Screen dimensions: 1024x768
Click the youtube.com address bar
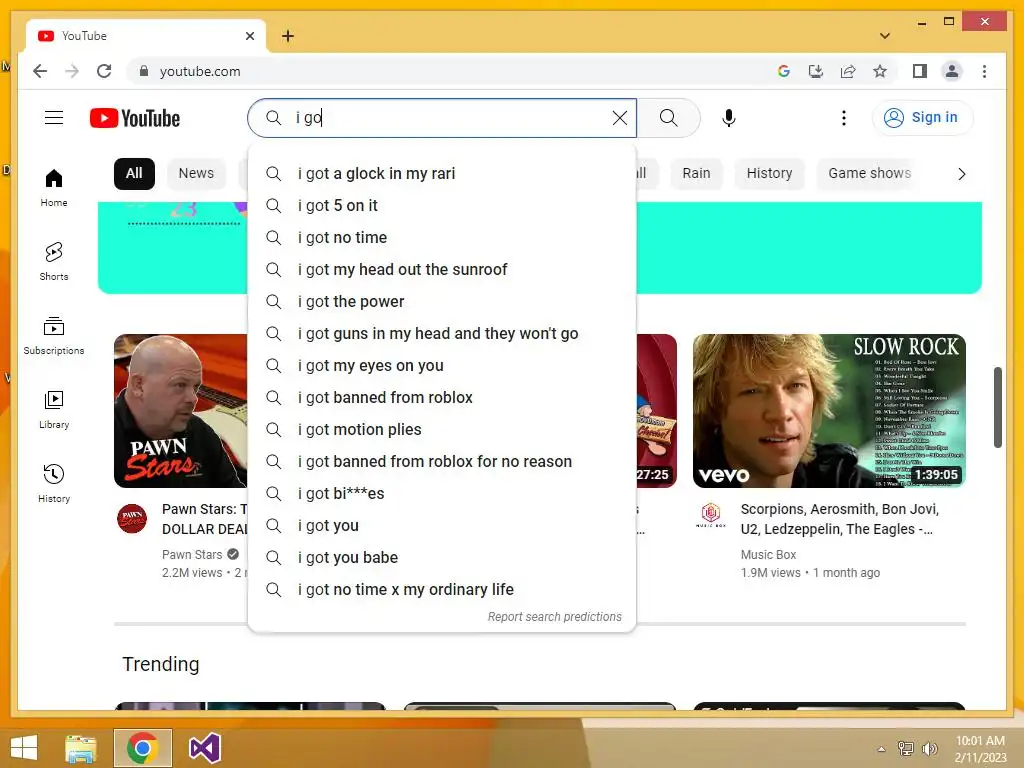[451, 71]
